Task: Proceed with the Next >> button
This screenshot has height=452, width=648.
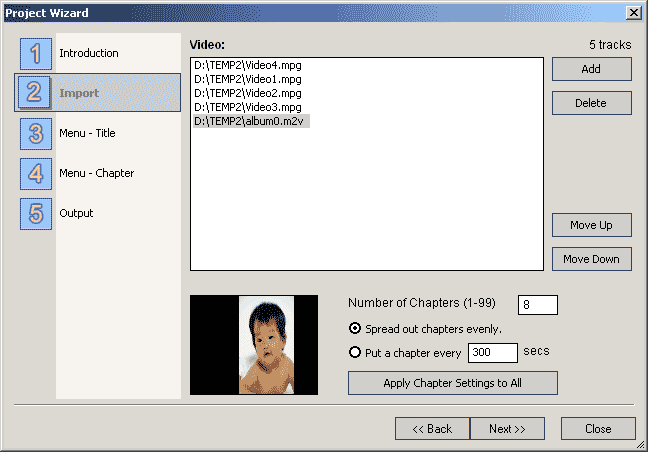Action: (x=507, y=429)
